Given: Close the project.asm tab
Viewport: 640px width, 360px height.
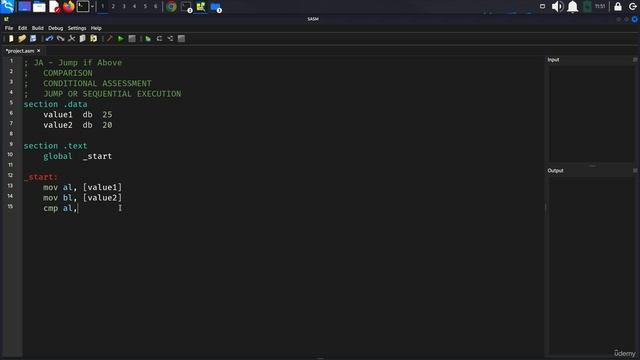Looking at the screenshot, I should 39,51.
